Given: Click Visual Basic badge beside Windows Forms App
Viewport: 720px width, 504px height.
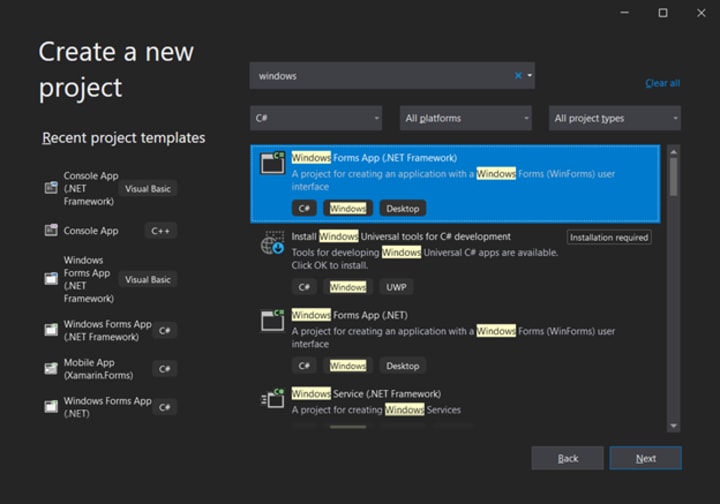Looking at the screenshot, I should [148, 280].
